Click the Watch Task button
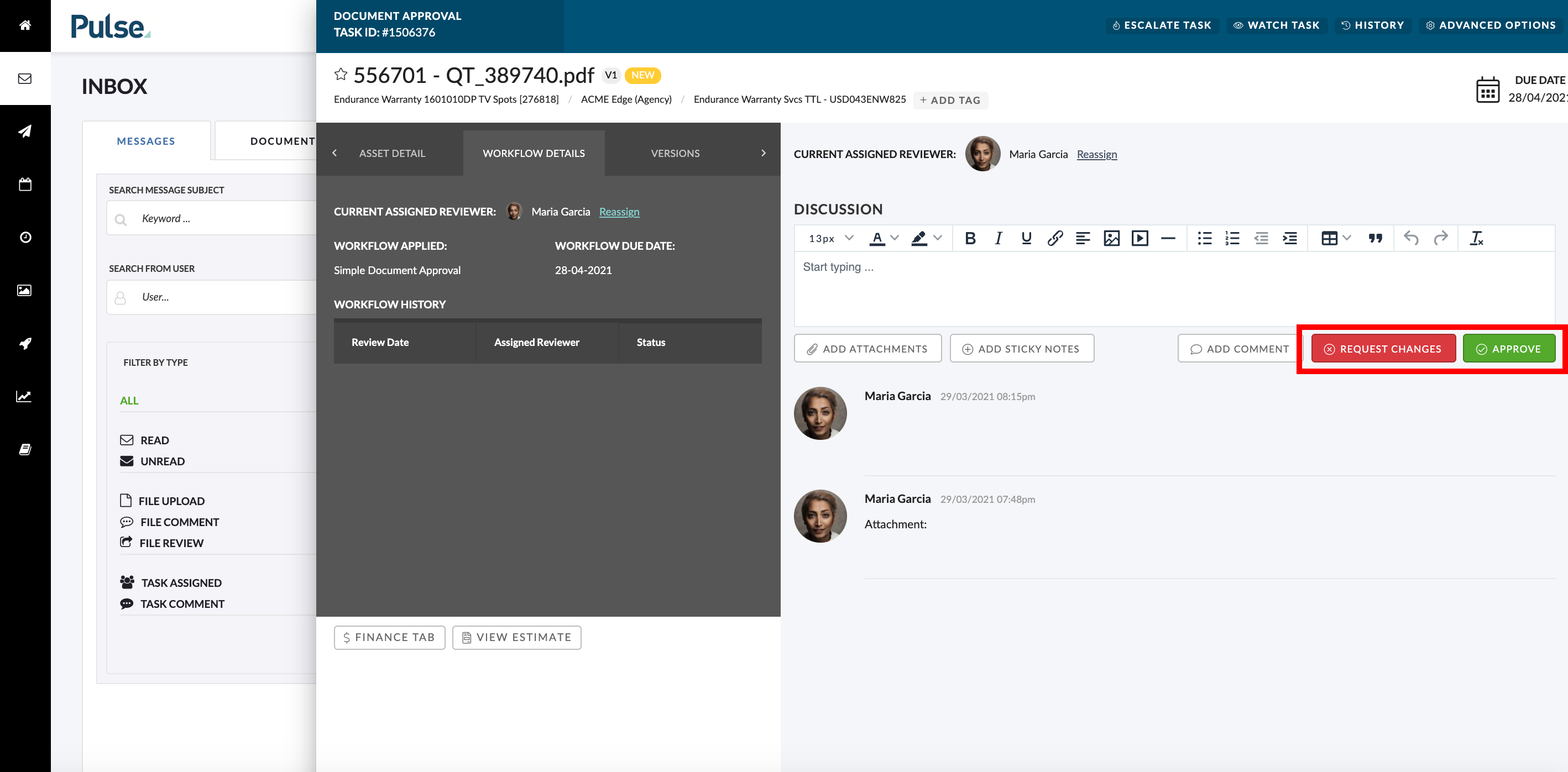This screenshot has width=1568, height=772. [x=1277, y=25]
